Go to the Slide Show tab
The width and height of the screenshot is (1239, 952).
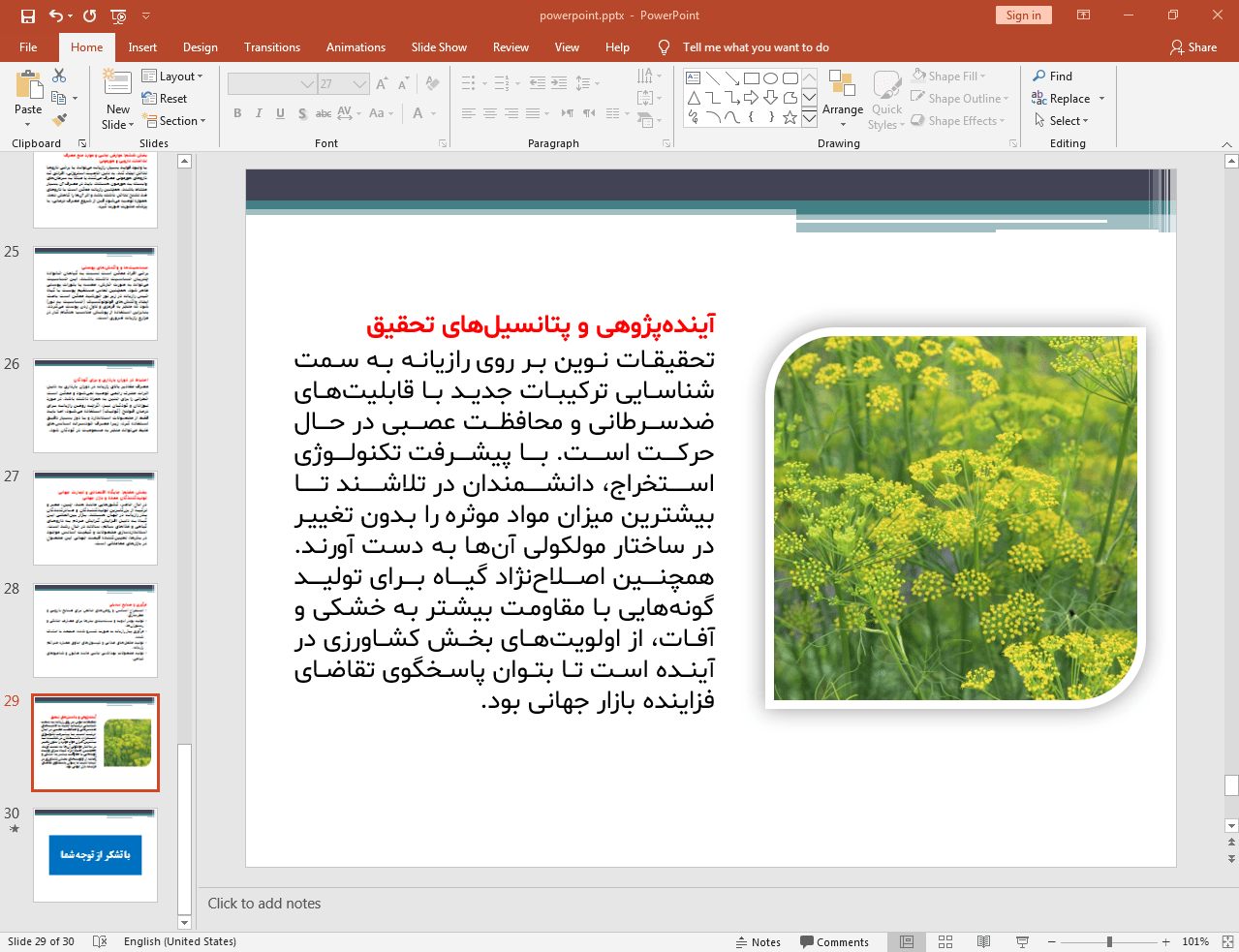click(439, 47)
